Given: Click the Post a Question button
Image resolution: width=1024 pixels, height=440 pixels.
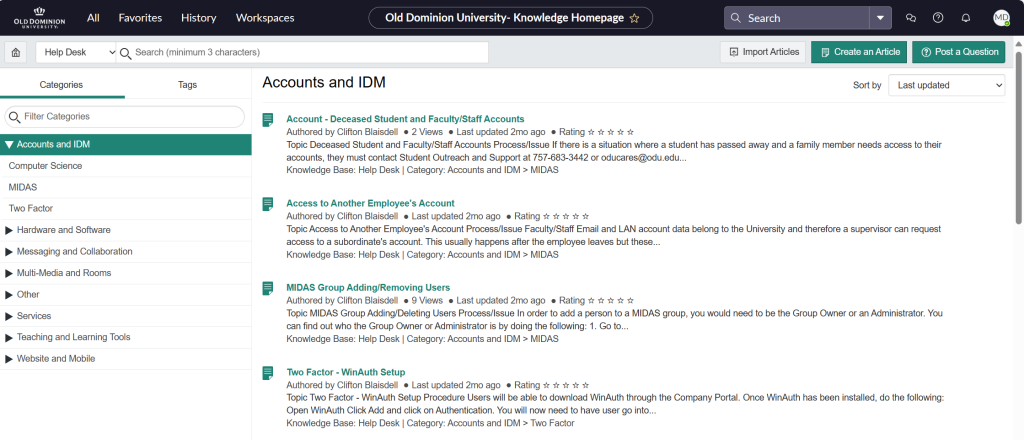Looking at the screenshot, I should click(x=959, y=52).
